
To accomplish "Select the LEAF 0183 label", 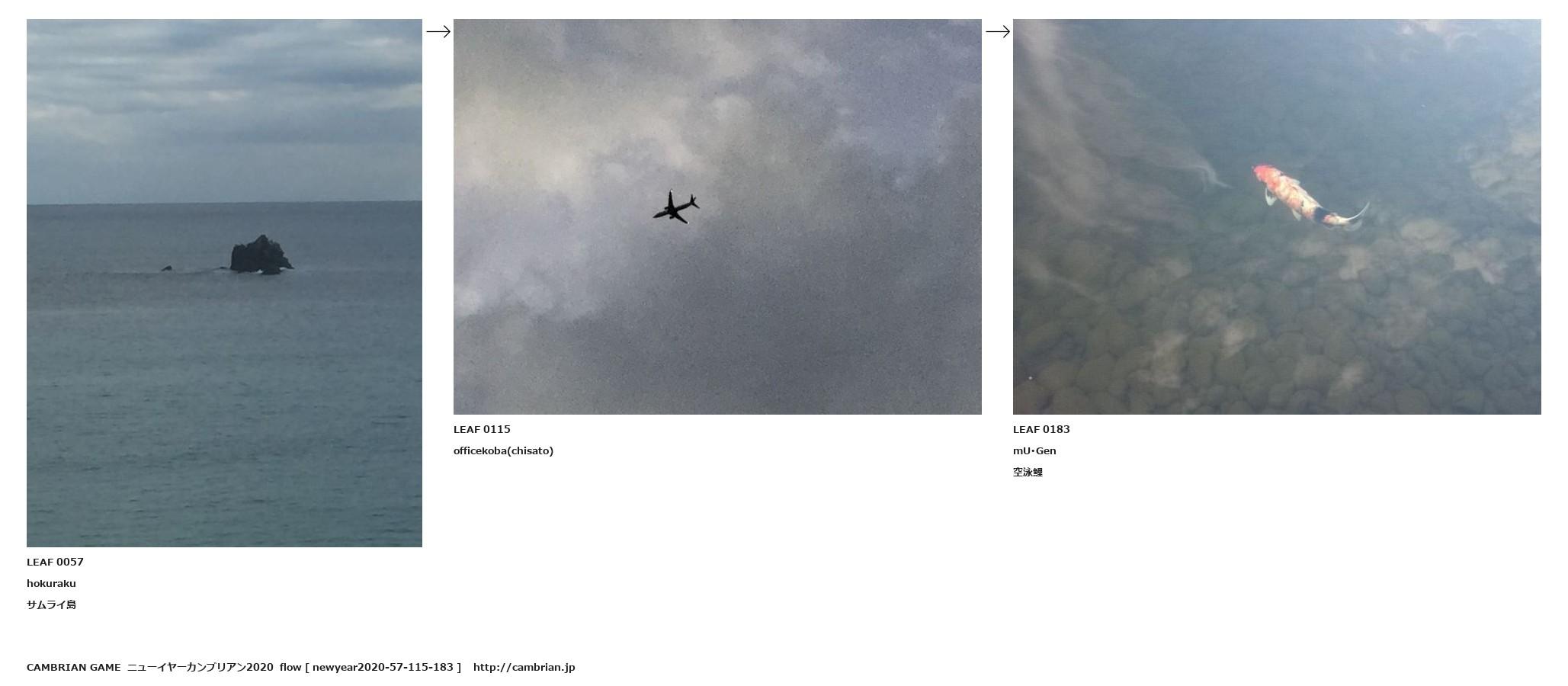I will click(1041, 429).
